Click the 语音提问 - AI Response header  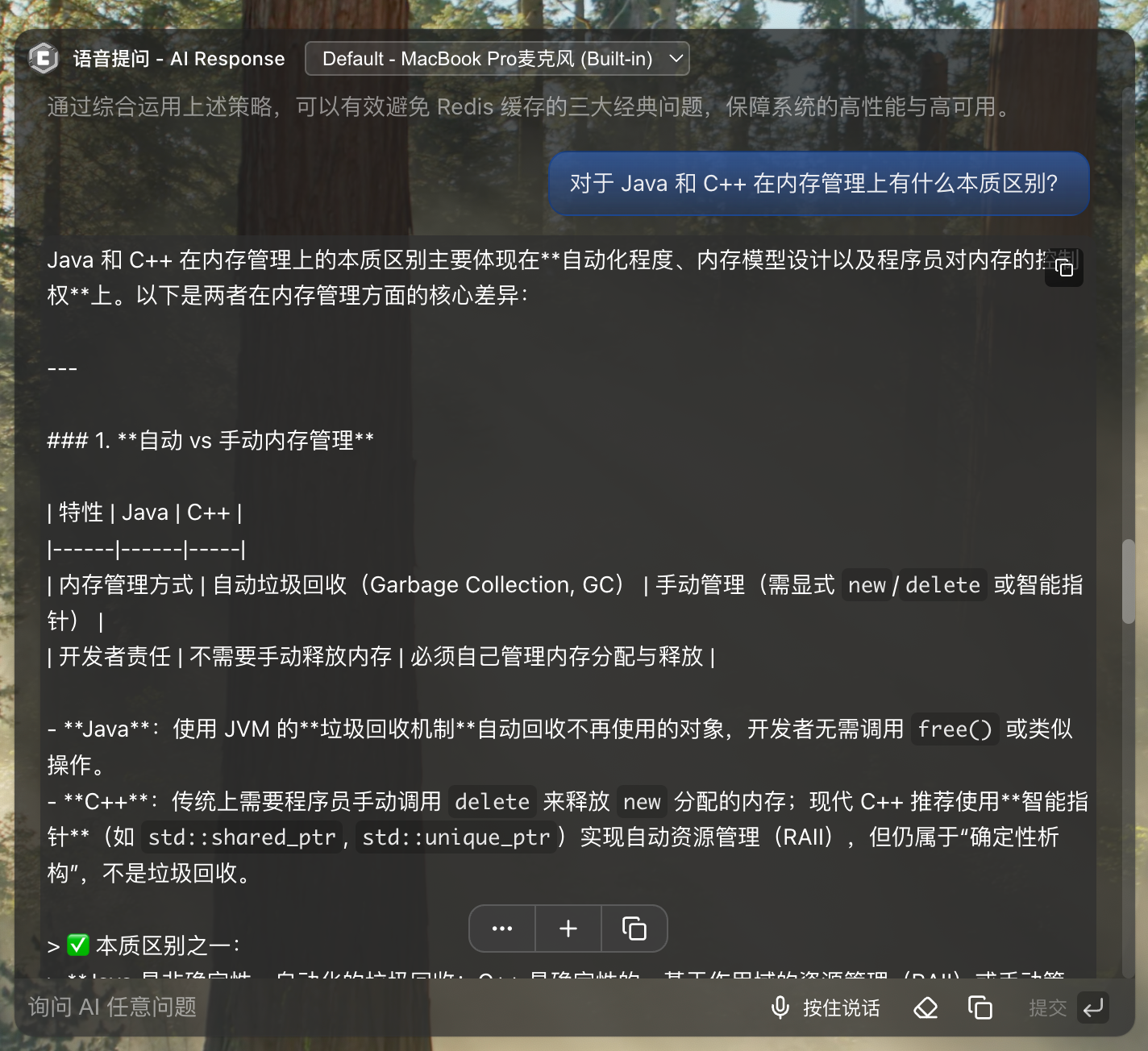pos(179,58)
